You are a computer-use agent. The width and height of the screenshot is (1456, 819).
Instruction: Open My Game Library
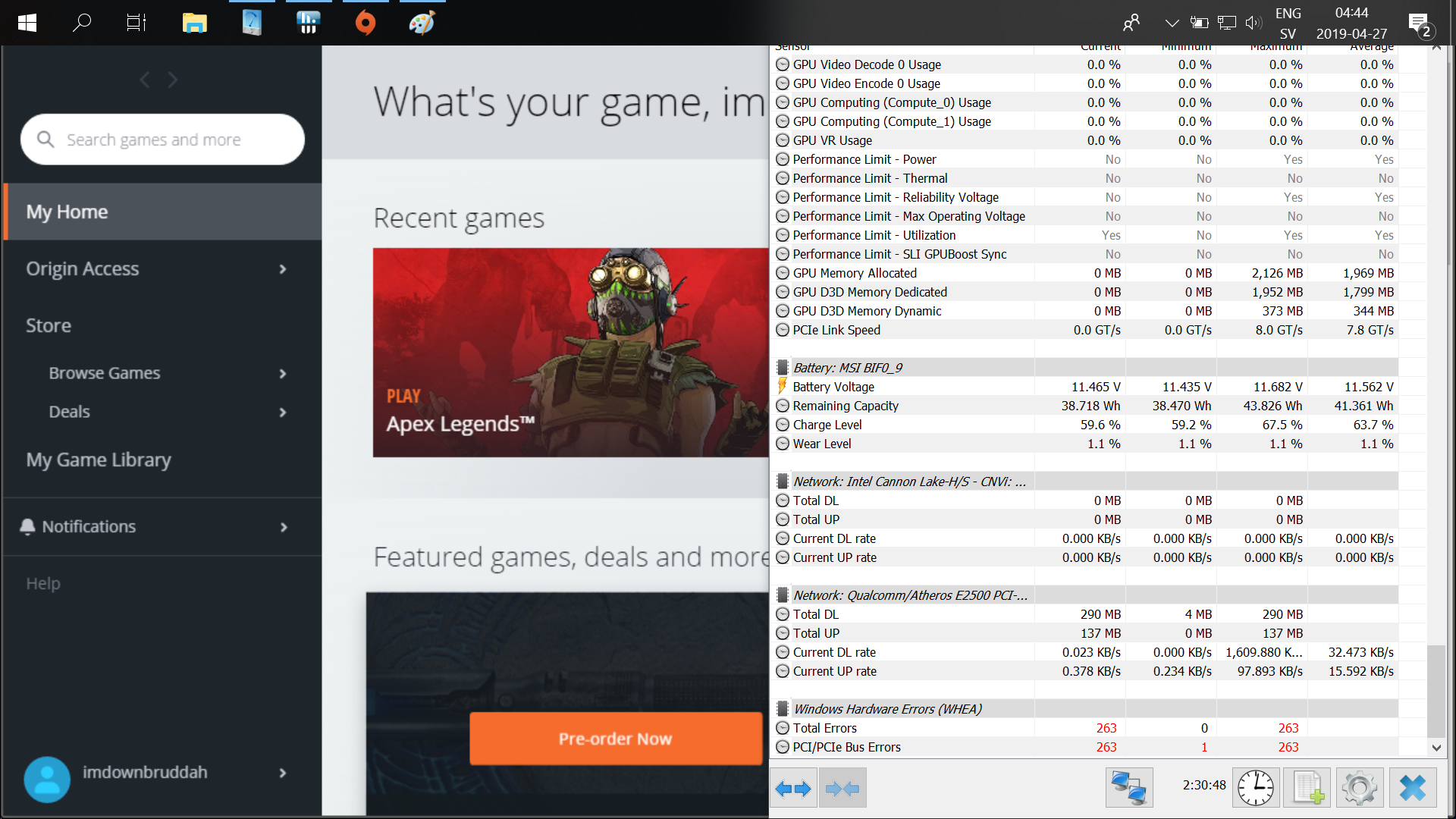(99, 460)
